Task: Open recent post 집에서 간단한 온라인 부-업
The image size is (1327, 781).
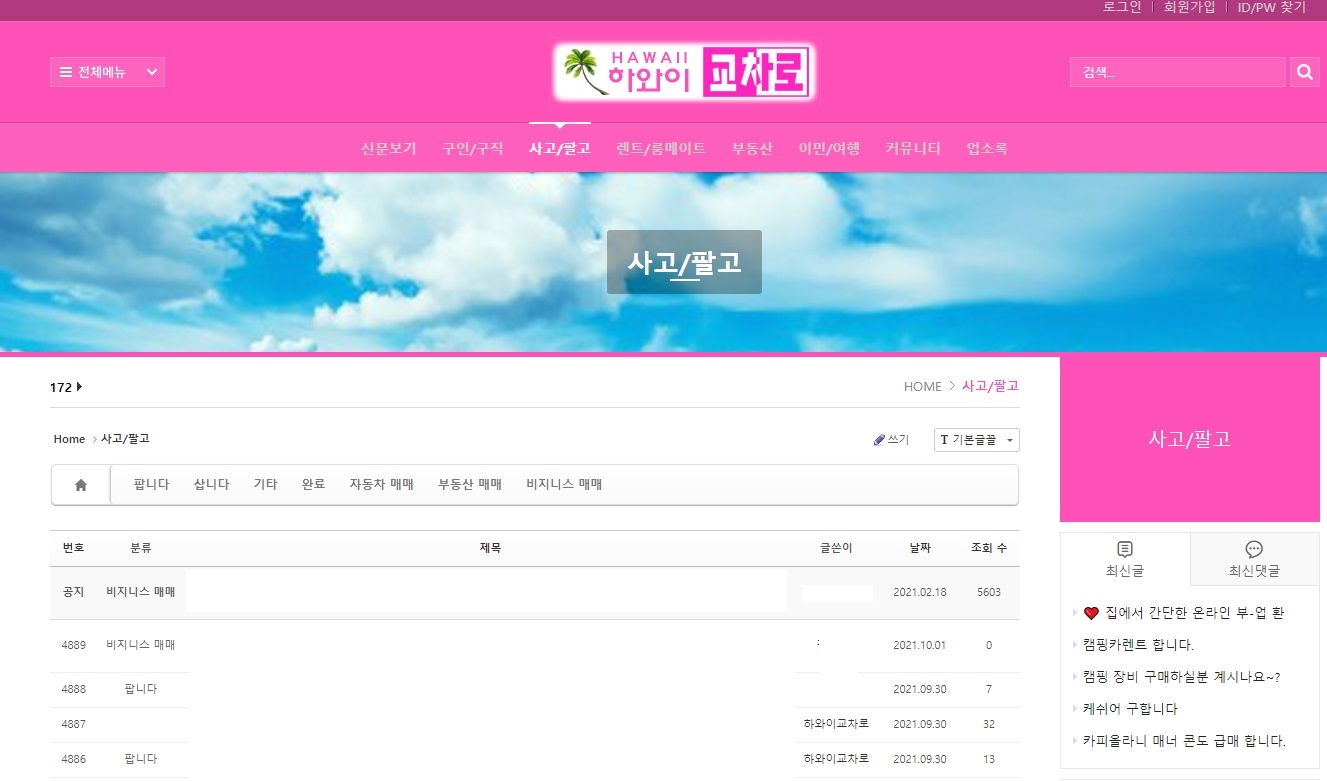Action: click(1184, 613)
